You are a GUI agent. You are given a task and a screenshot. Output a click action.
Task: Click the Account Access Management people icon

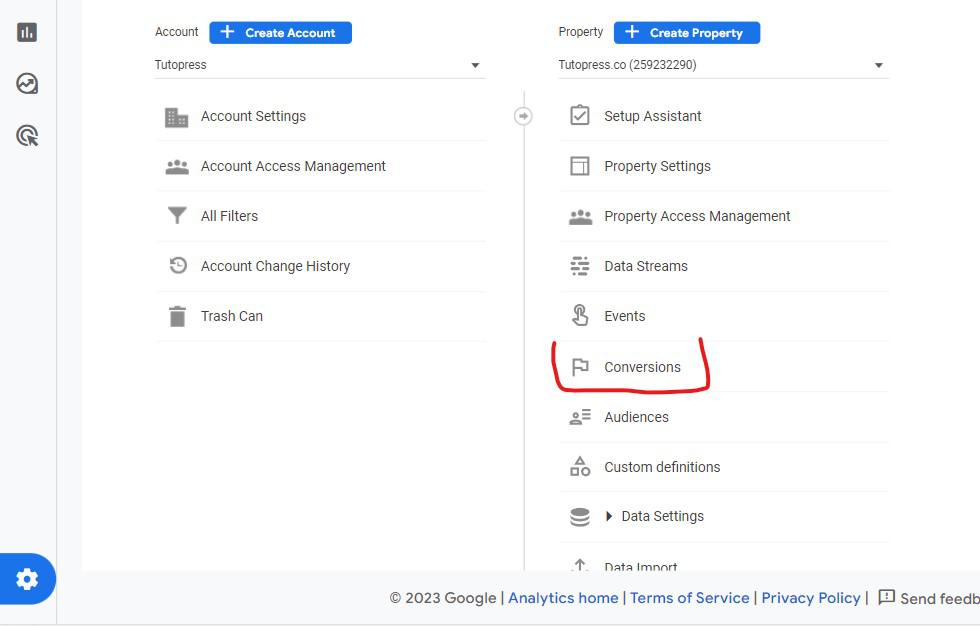[177, 165]
